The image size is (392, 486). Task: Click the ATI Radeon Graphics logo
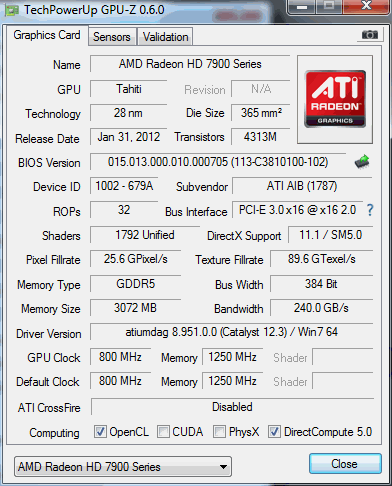point(335,99)
